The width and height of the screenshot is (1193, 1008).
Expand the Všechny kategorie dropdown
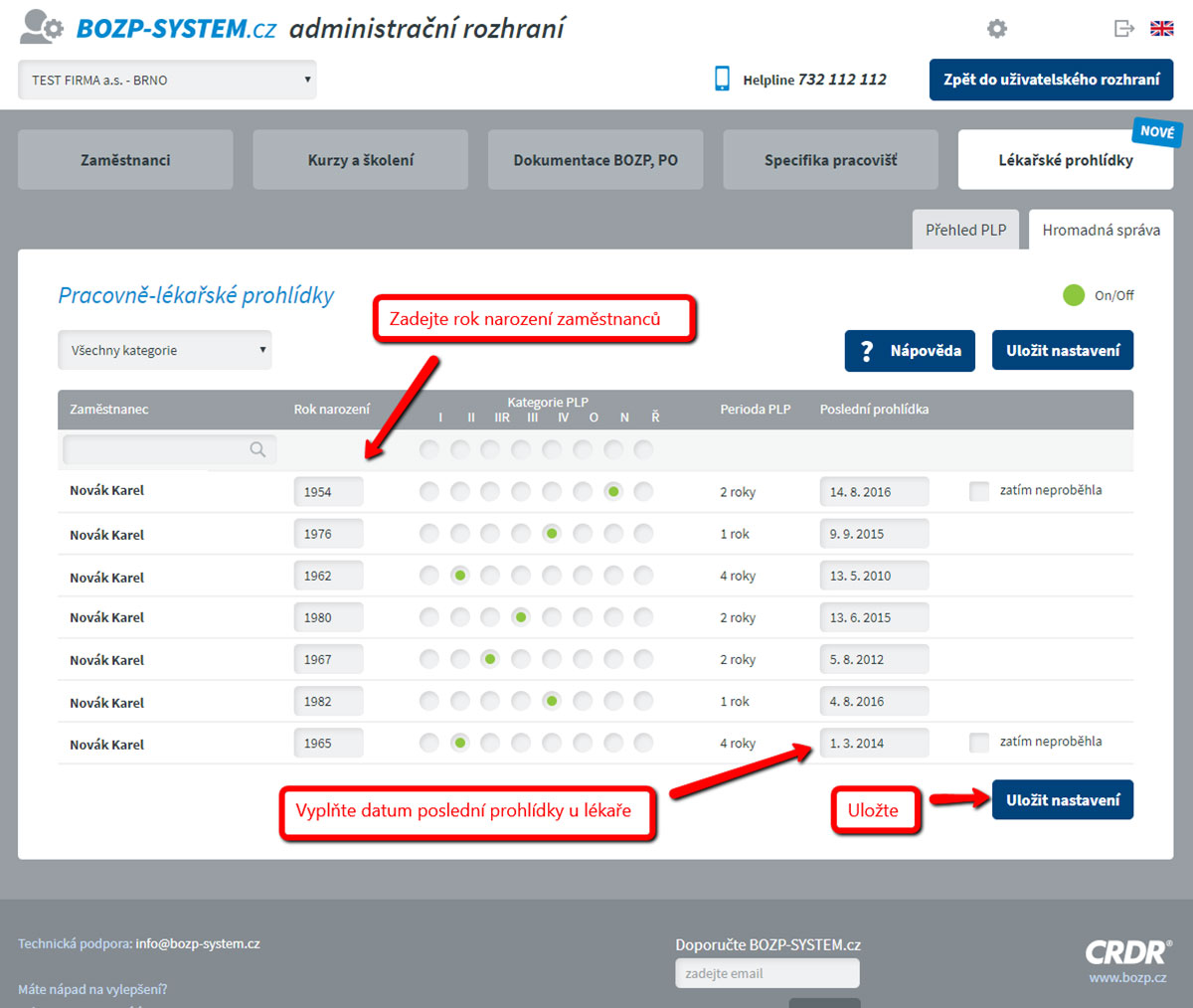[x=164, y=350]
